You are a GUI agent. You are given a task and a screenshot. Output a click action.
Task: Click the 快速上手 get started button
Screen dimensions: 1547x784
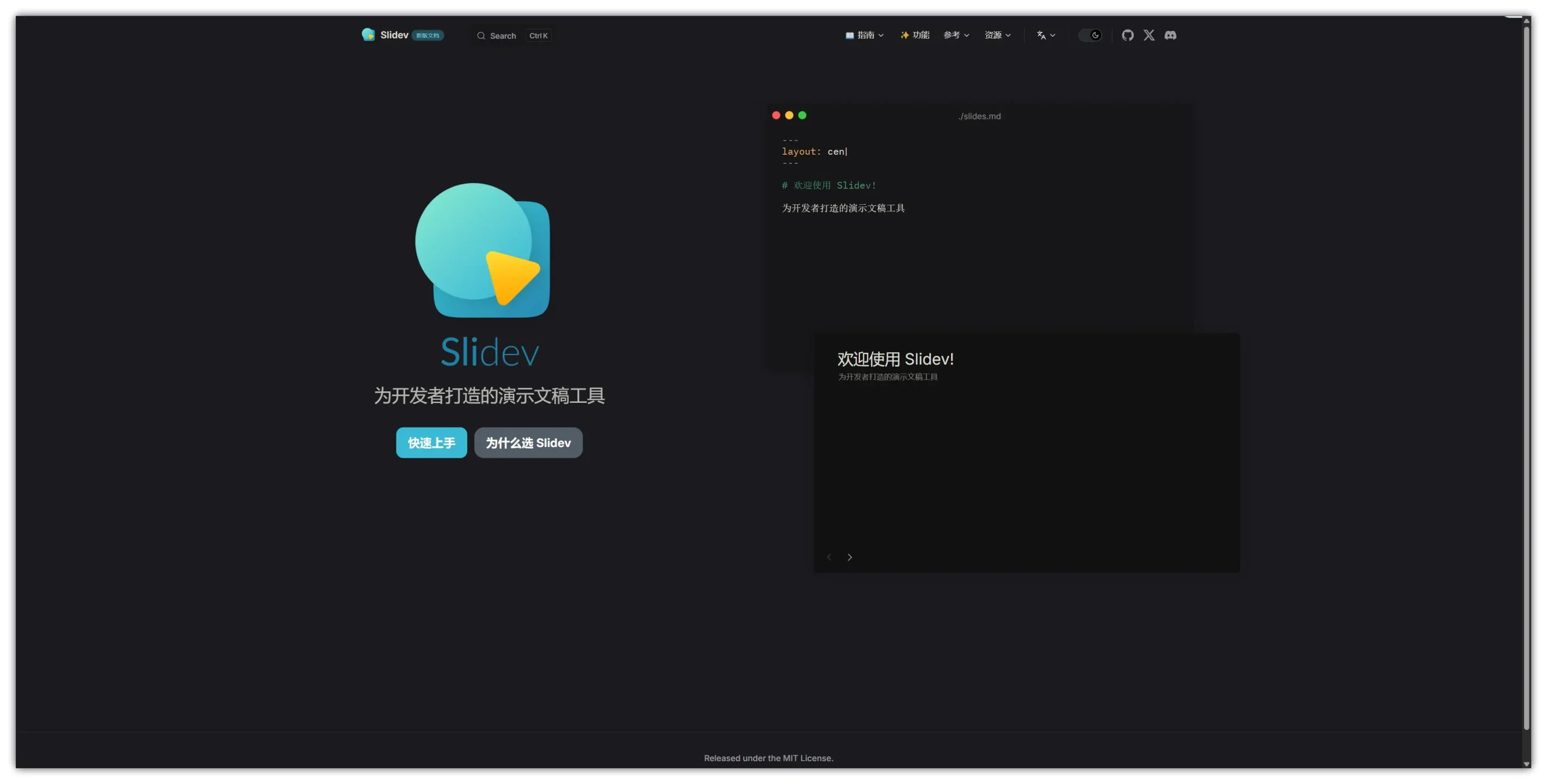coord(431,443)
